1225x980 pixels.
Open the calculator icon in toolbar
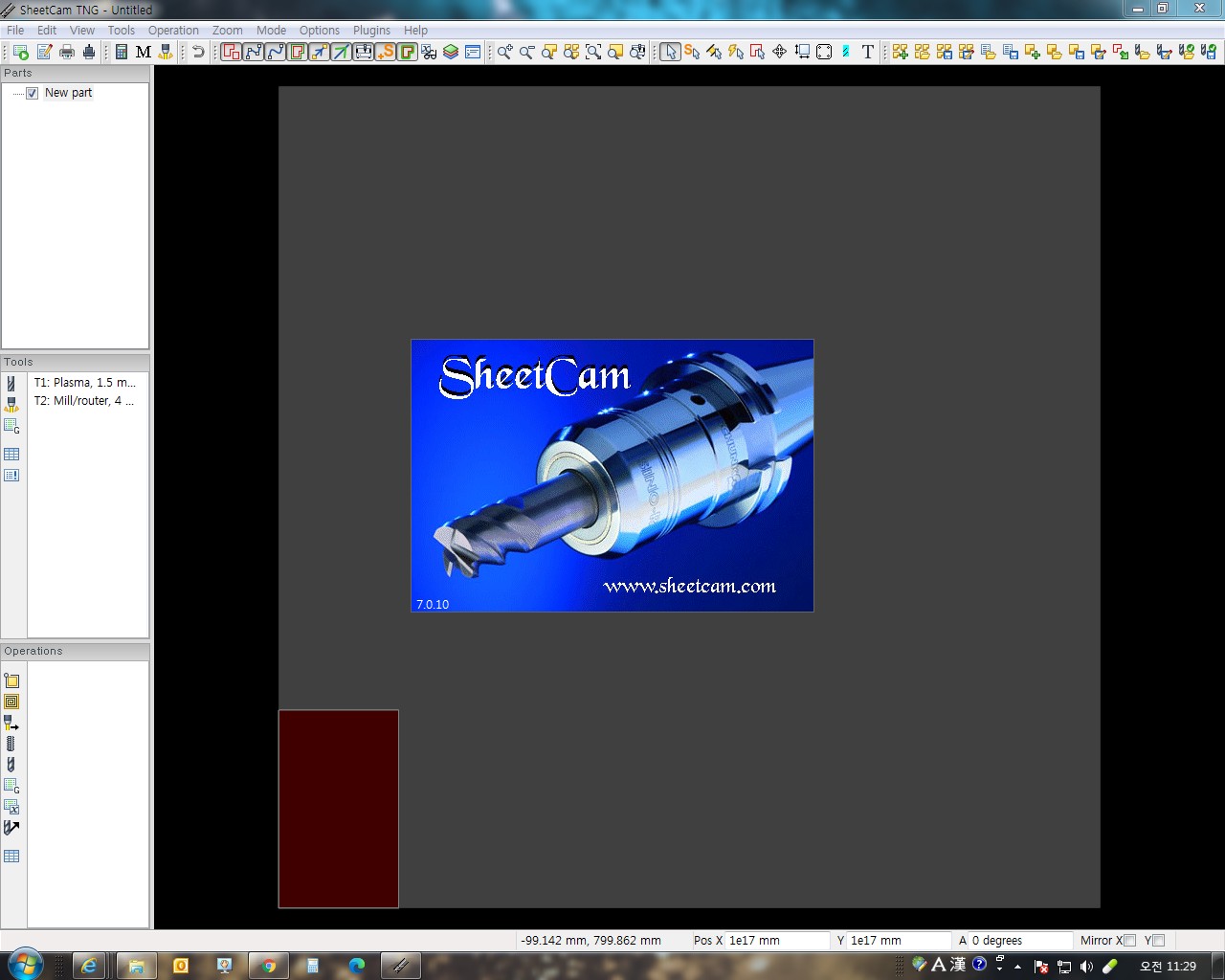122,52
